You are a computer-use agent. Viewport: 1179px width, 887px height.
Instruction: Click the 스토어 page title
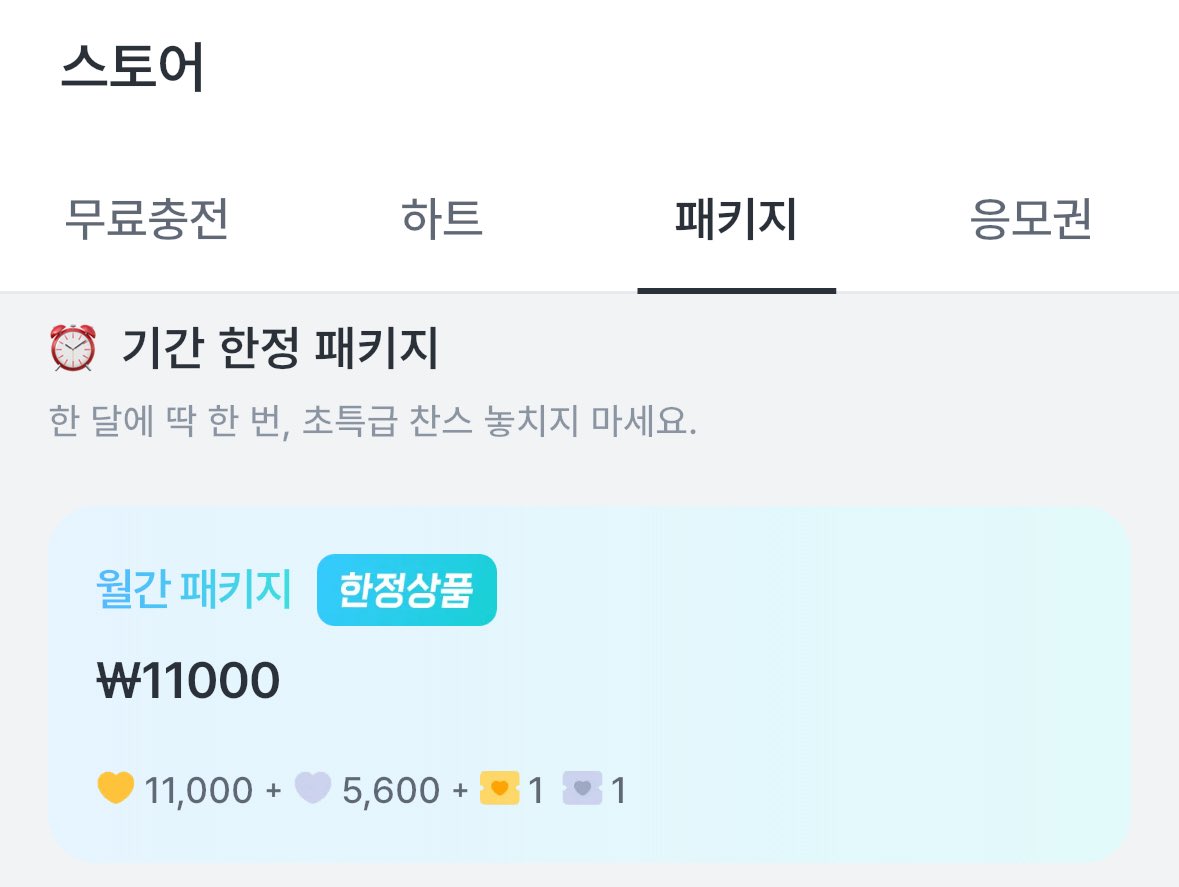click(133, 68)
